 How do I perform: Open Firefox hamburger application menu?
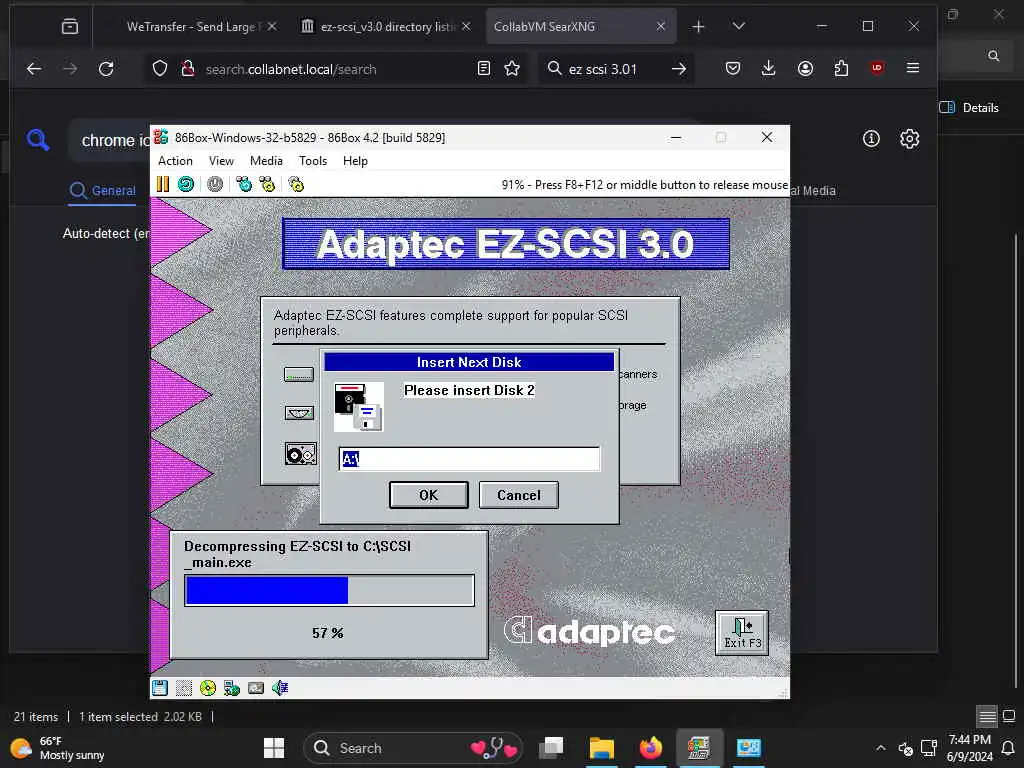913,68
